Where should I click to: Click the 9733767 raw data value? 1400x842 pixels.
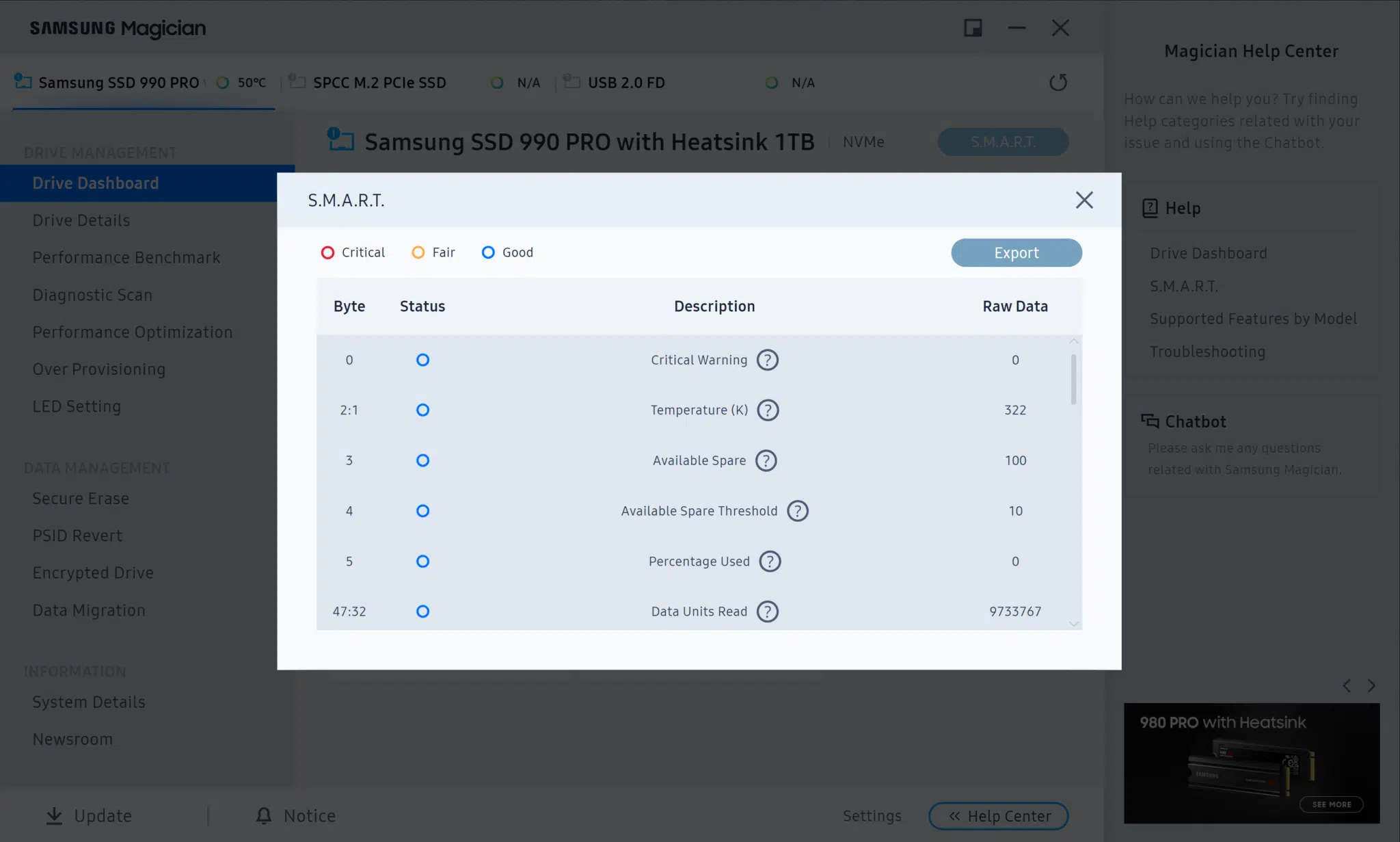[1015, 611]
